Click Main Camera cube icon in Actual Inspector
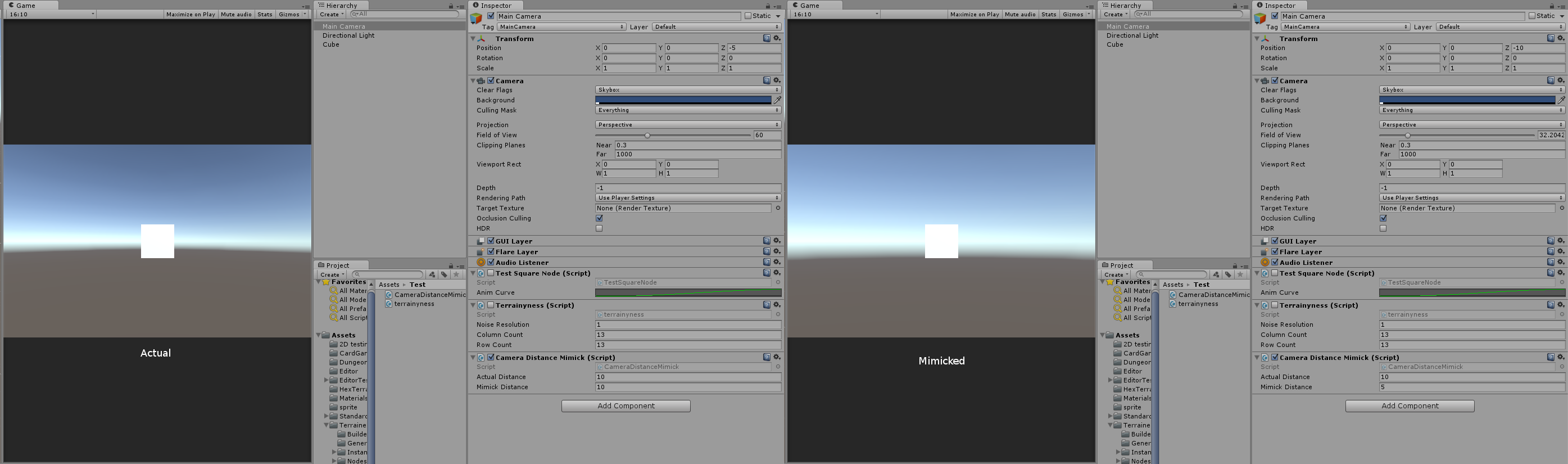 click(476, 19)
